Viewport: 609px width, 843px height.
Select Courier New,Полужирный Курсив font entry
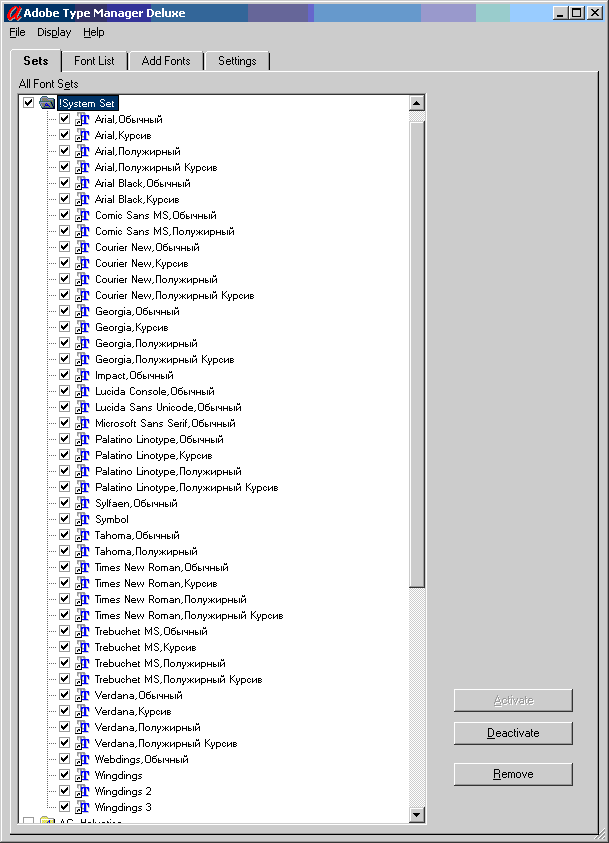click(x=174, y=296)
